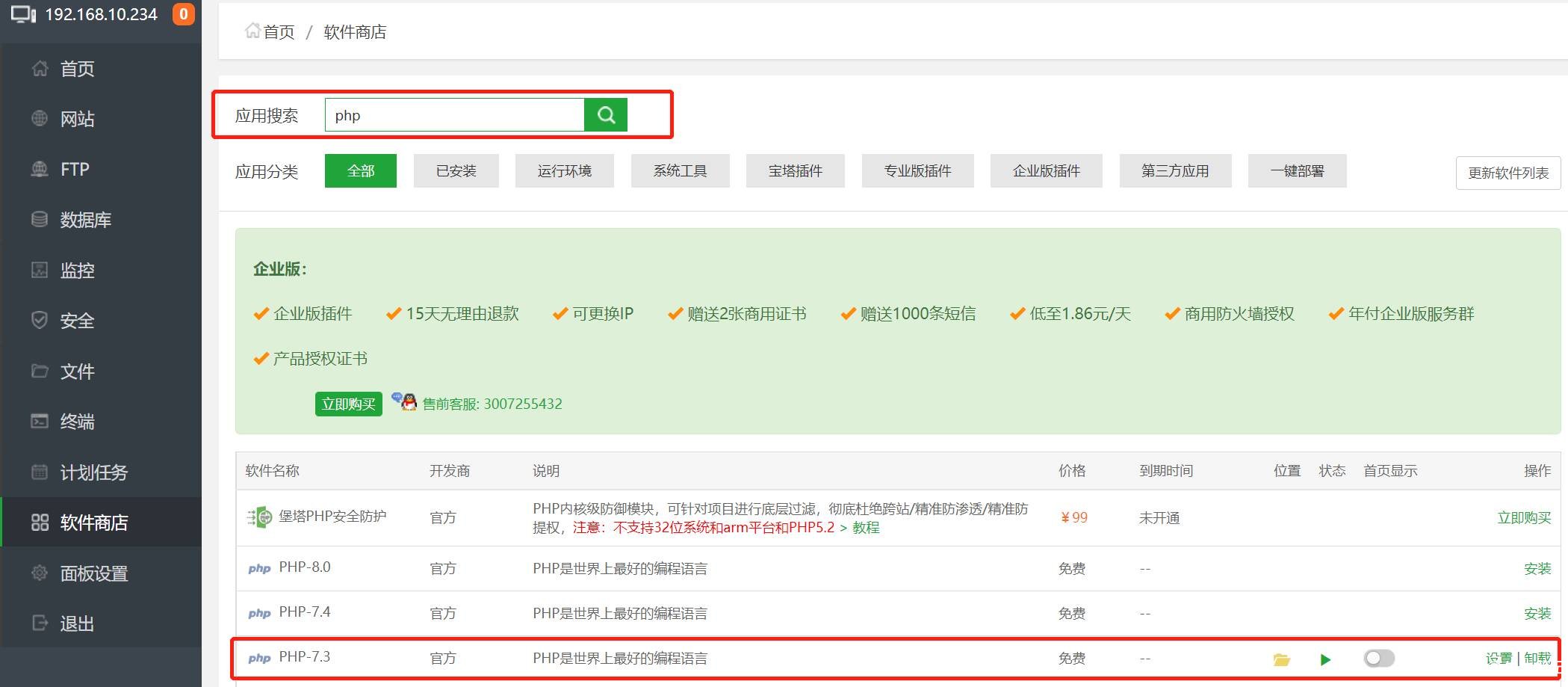Open 面板设置 in the left sidebar
This screenshot has height=687, width=1568.
[101, 573]
